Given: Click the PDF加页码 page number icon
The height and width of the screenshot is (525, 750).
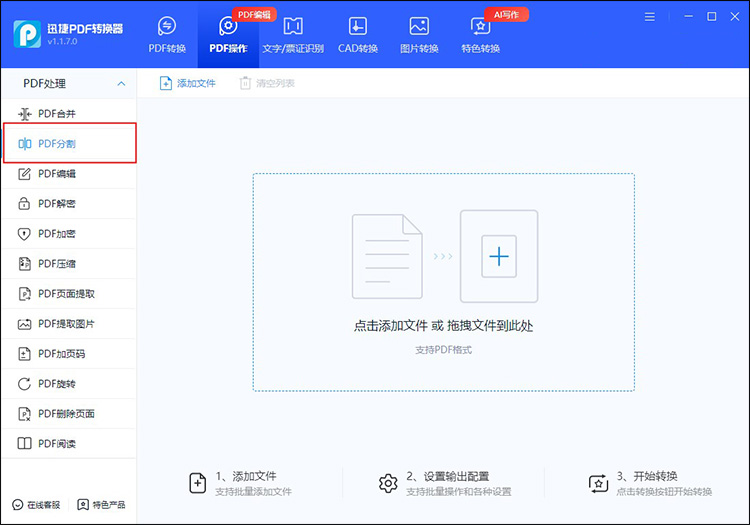Looking at the screenshot, I should [24, 354].
